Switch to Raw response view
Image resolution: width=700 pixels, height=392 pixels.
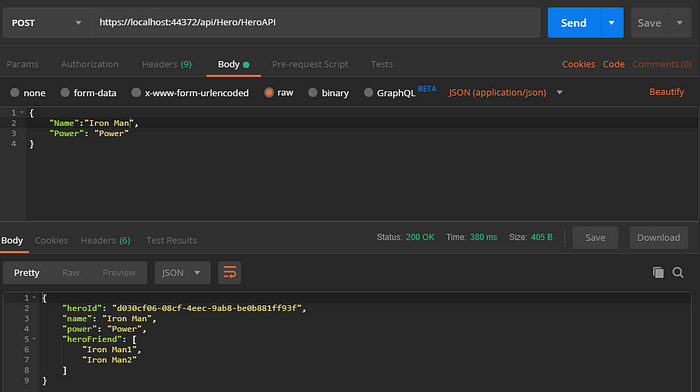71,273
